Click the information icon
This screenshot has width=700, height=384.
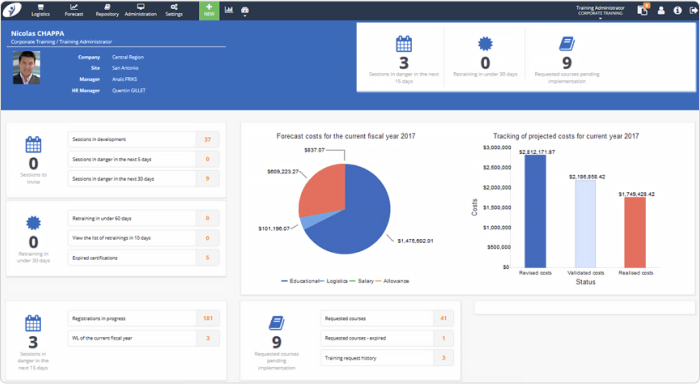point(678,10)
